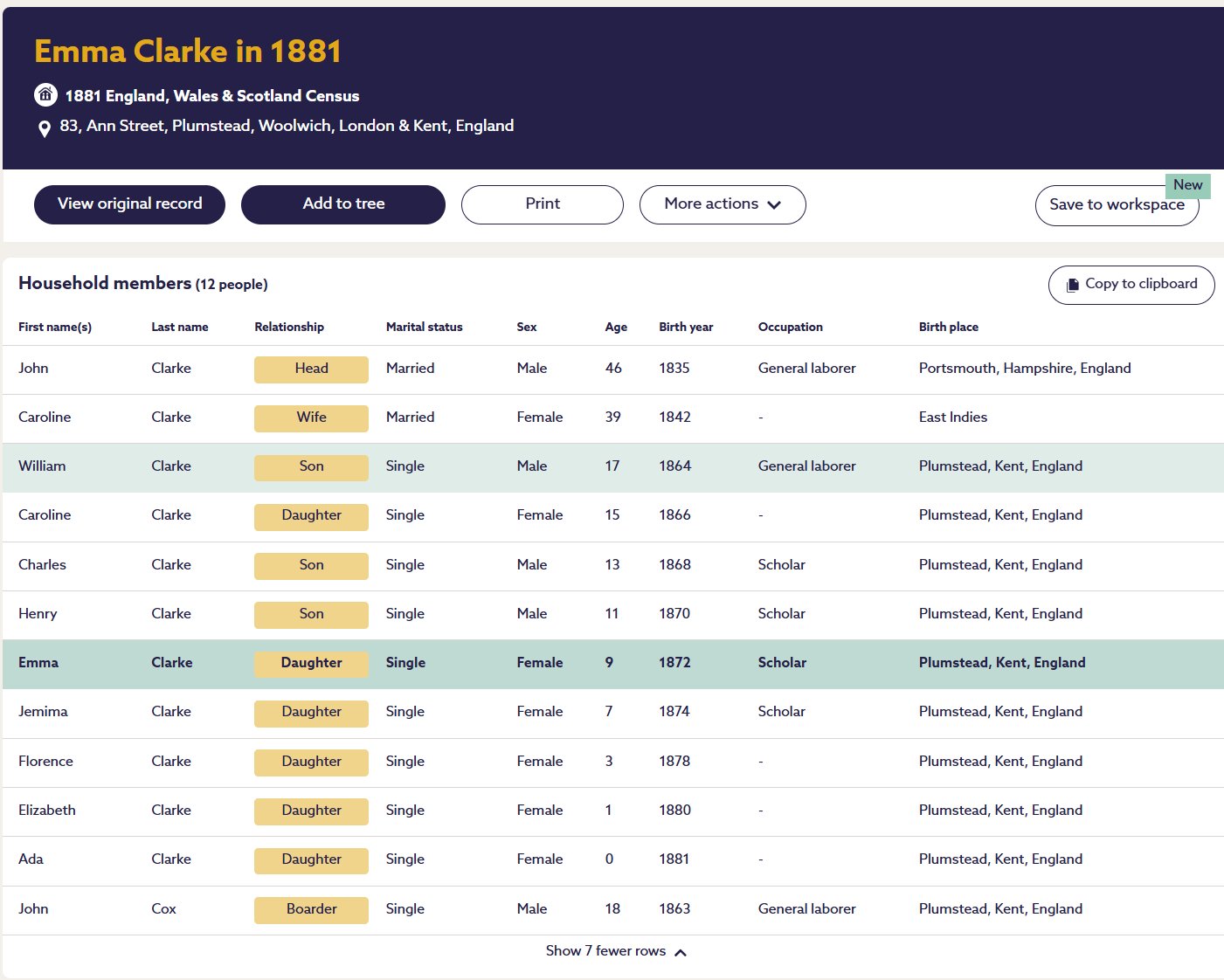Select William in the household list
The width and height of the screenshot is (1224, 980).
(42, 466)
